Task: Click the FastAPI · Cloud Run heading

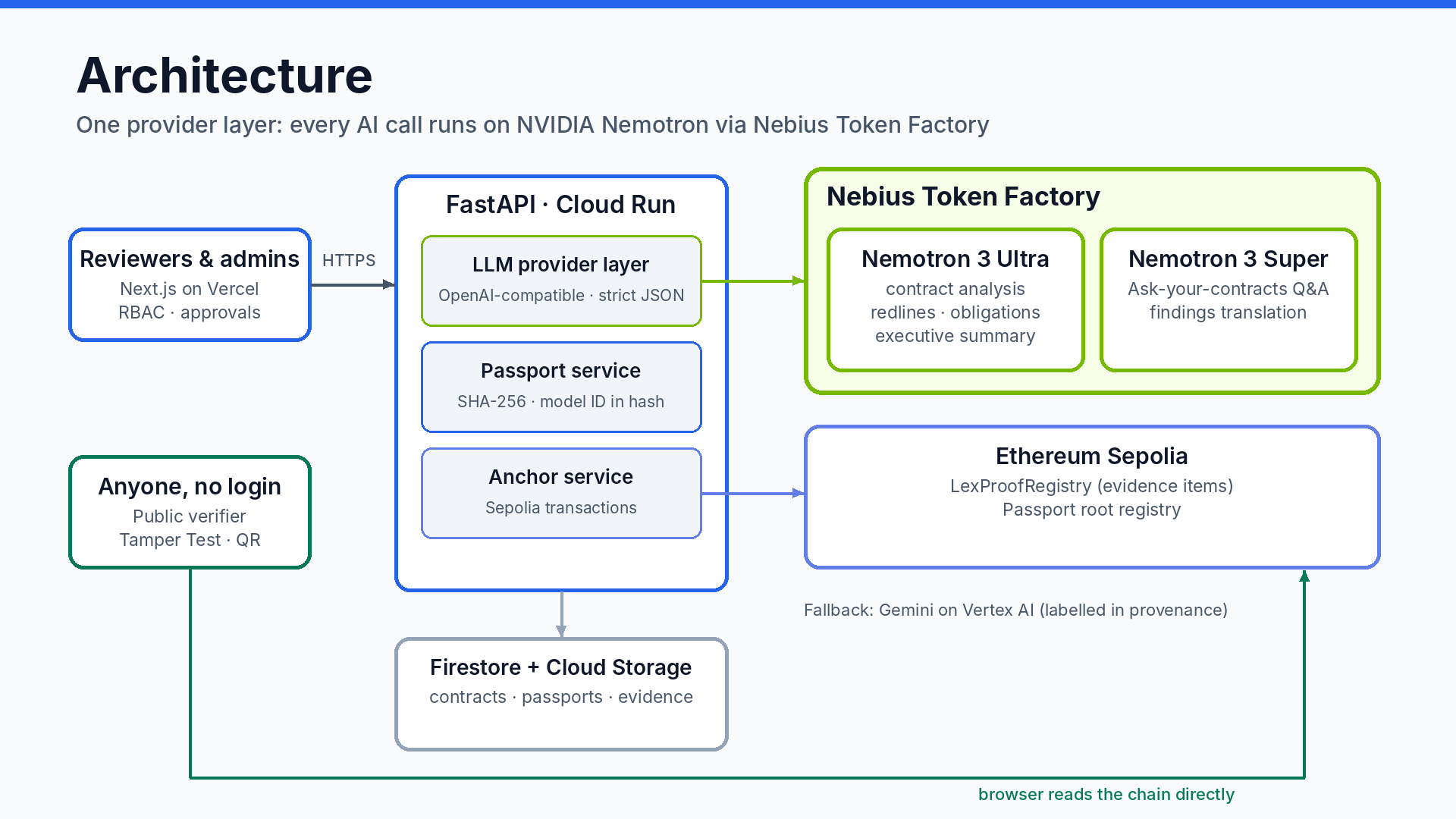Action: [x=561, y=205]
